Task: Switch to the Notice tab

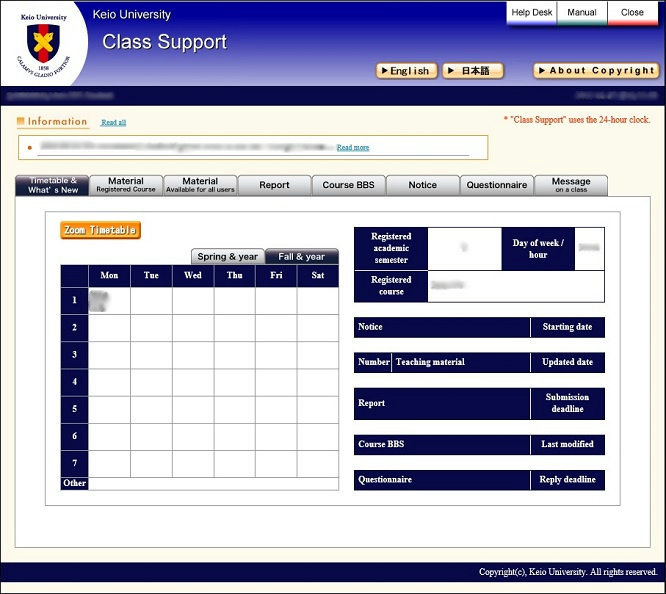Action: tap(422, 185)
